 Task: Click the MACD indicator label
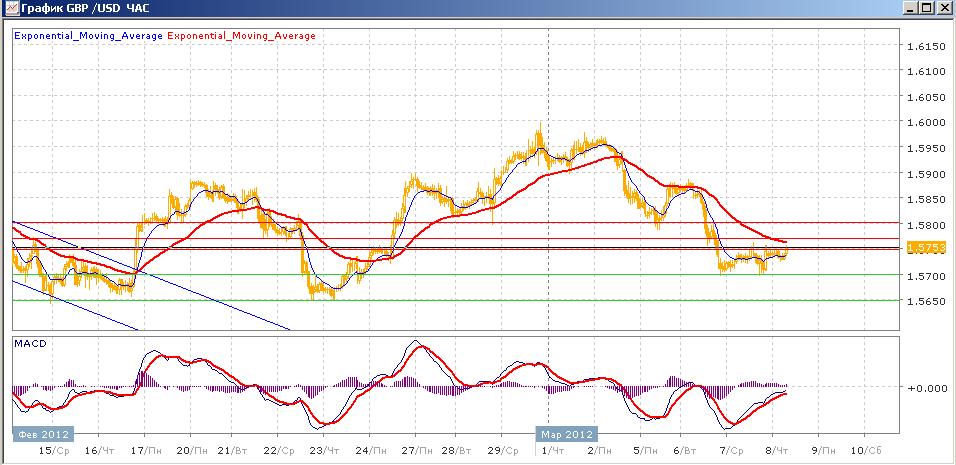pos(30,343)
